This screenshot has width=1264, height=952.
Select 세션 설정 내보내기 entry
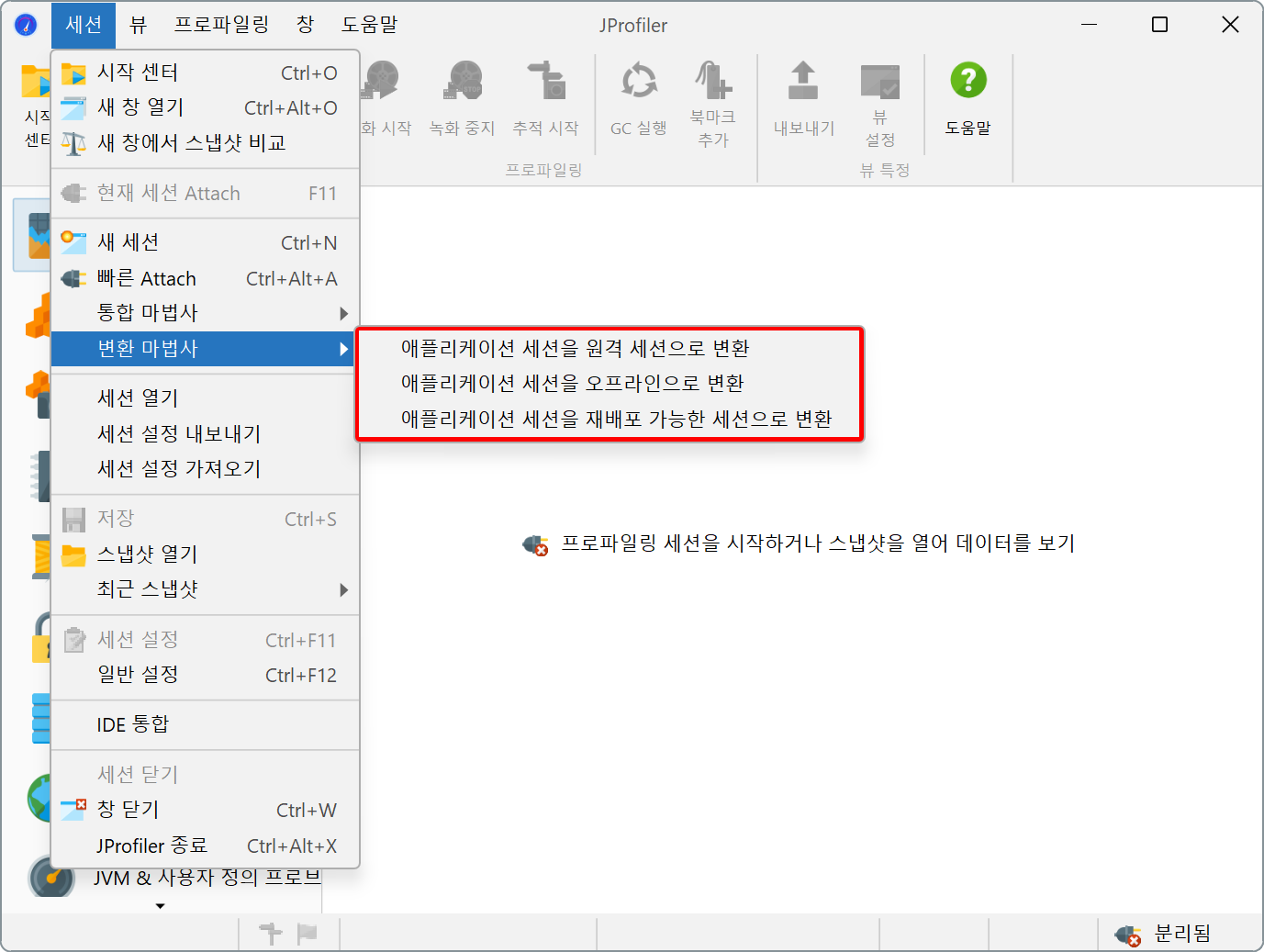(x=205, y=433)
